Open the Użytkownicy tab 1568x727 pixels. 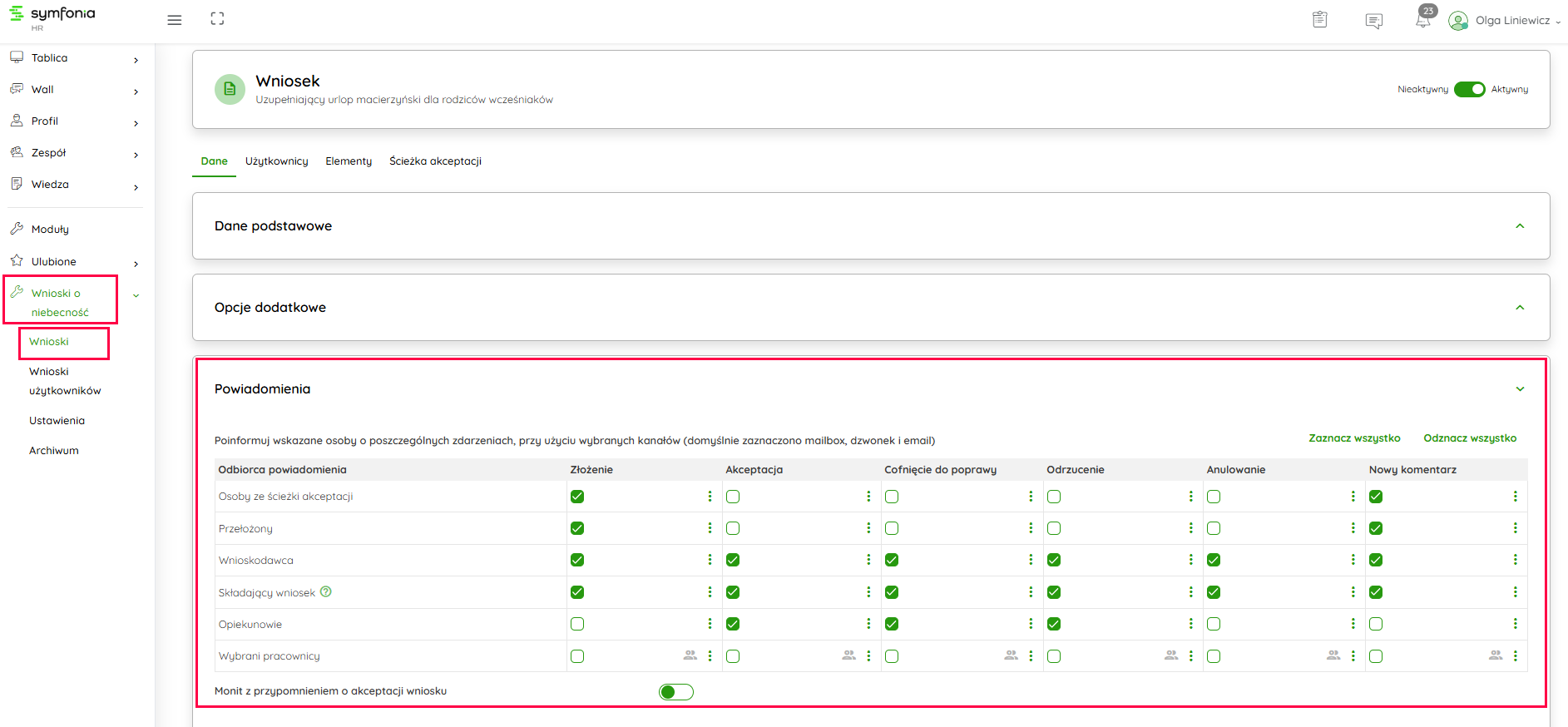276,161
